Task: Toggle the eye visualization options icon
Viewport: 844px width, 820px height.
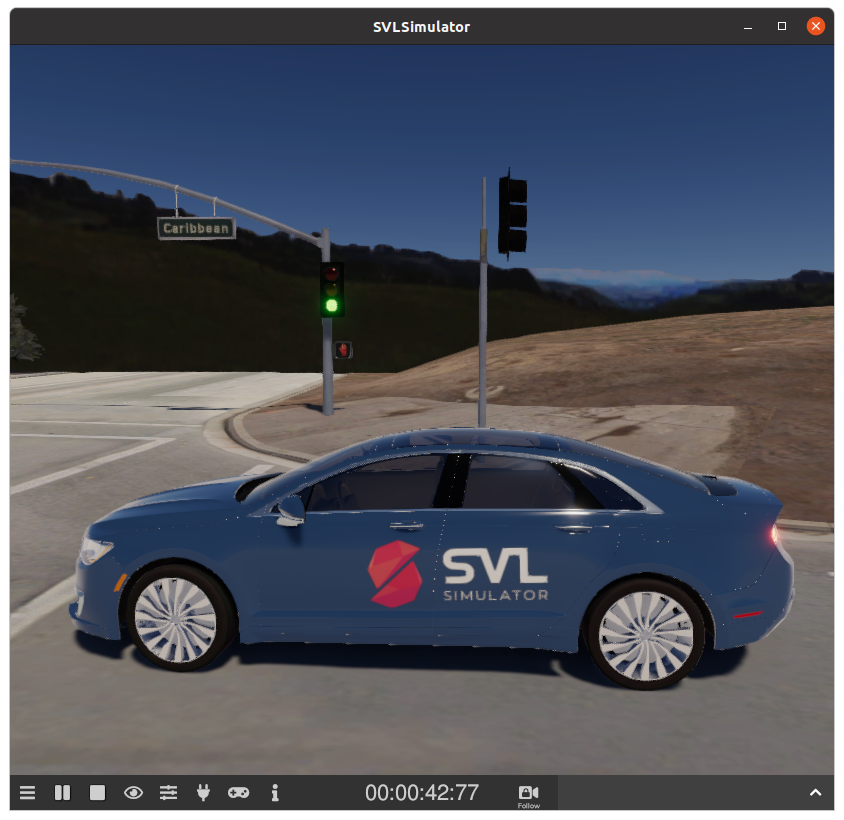Action: pos(133,793)
